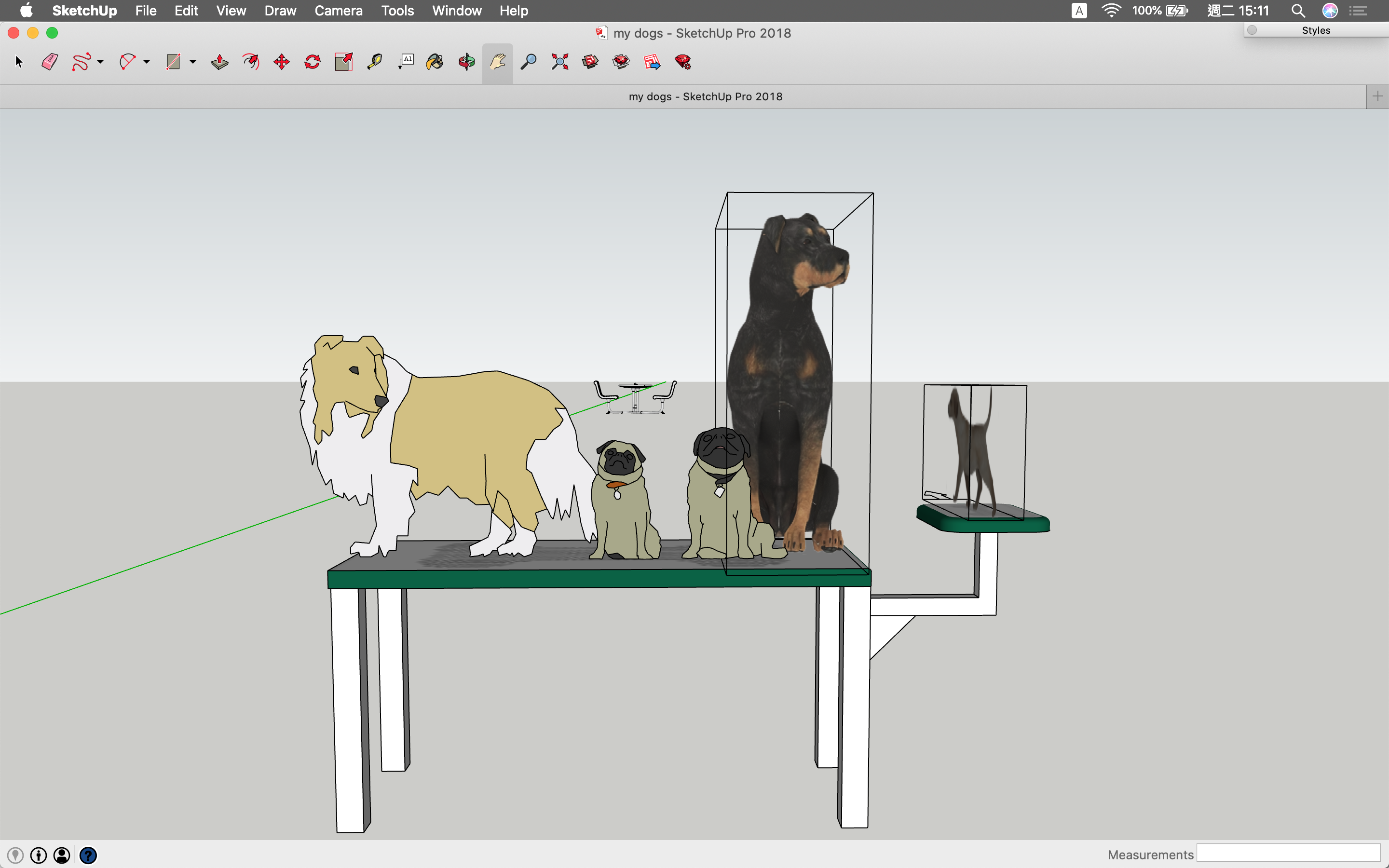Select the Eraser tool
1389x868 pixels.
tap(50, 61)
